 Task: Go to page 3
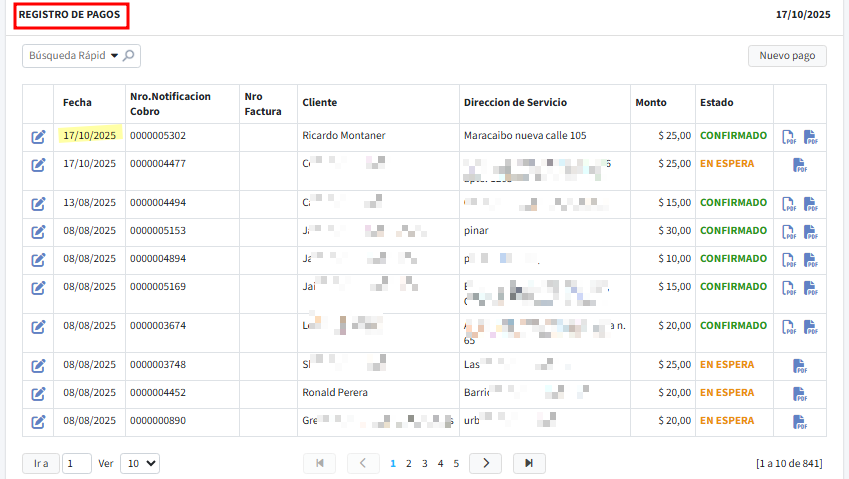click(425, 464)
